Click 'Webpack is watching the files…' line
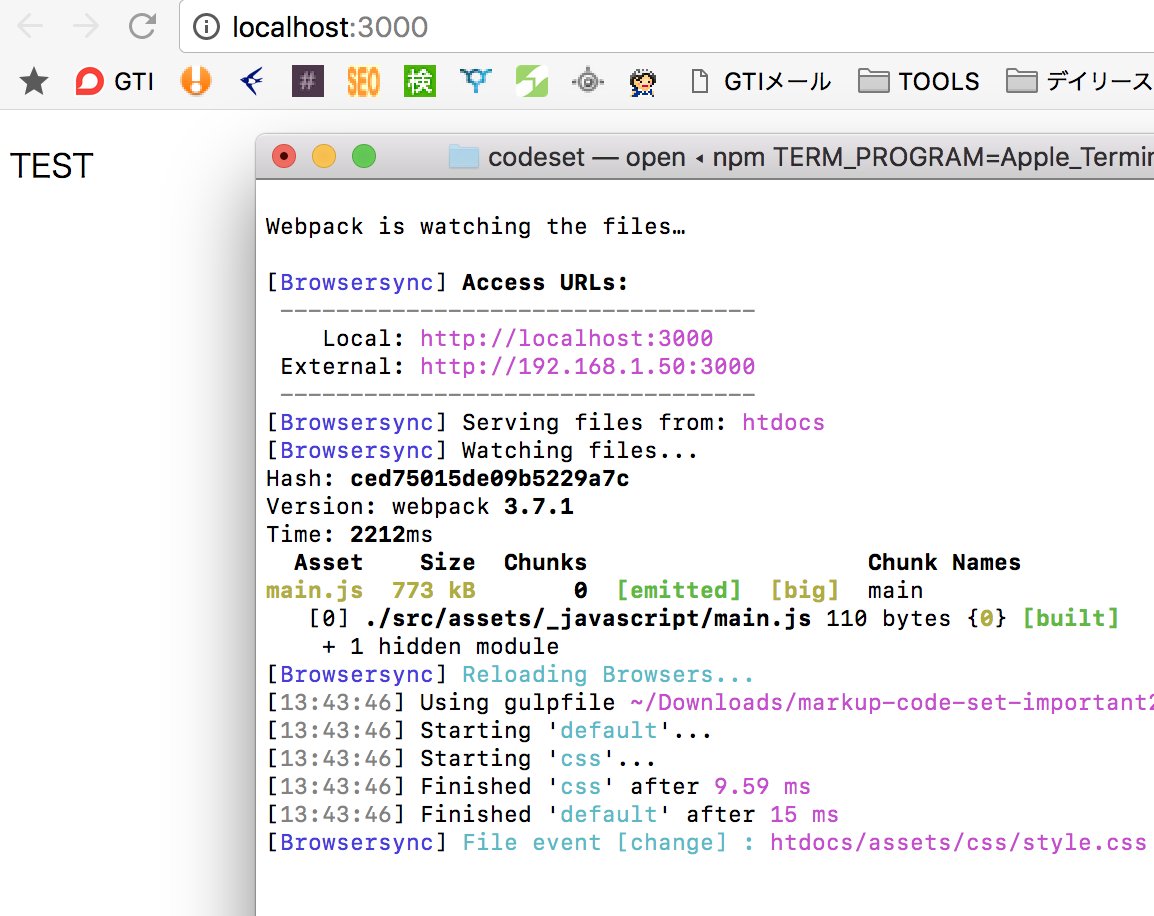1154x916 pixels. 475,227
